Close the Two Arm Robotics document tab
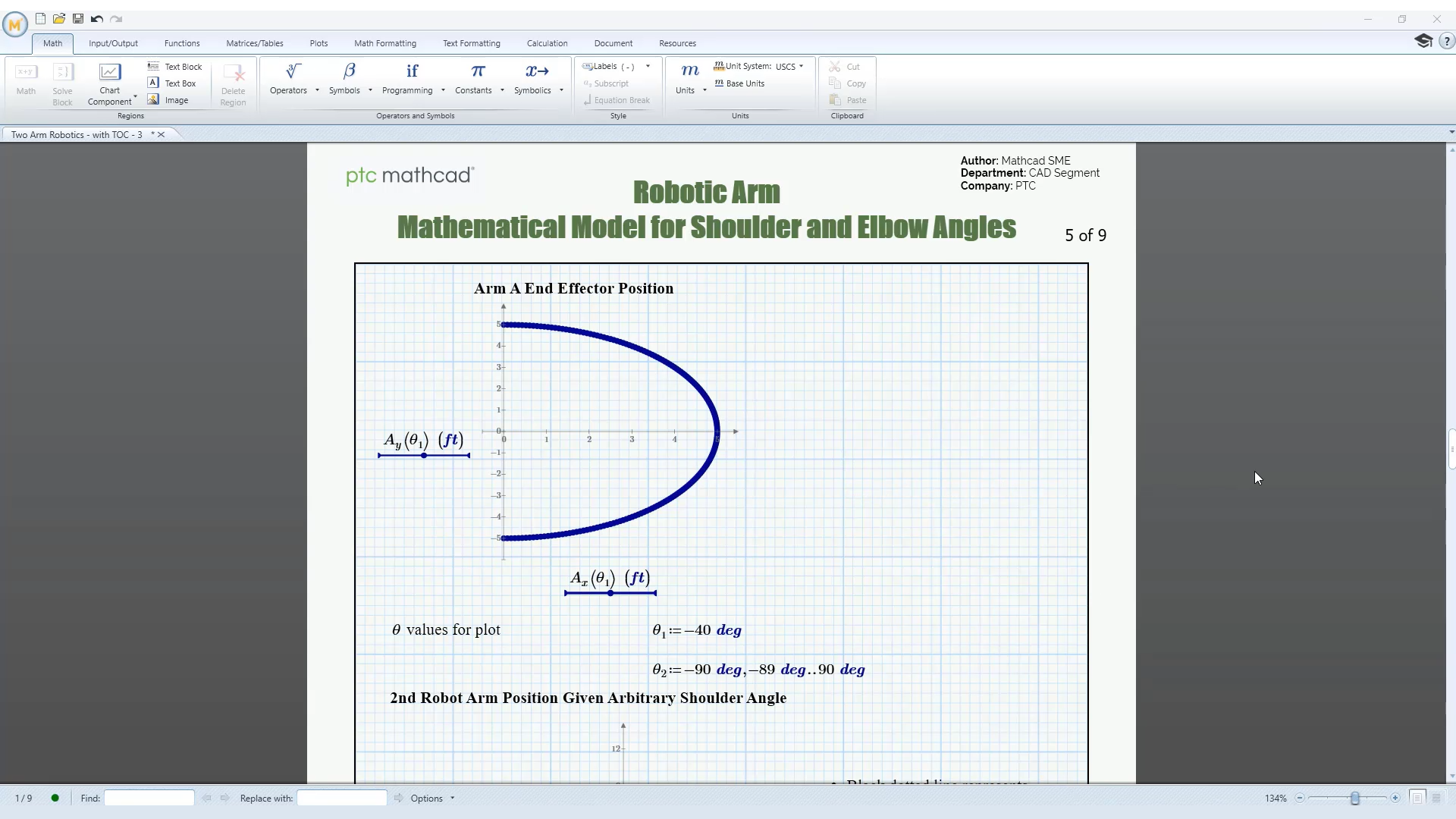The width and height of the screenshot is (1456, 819). coord(161,134)
